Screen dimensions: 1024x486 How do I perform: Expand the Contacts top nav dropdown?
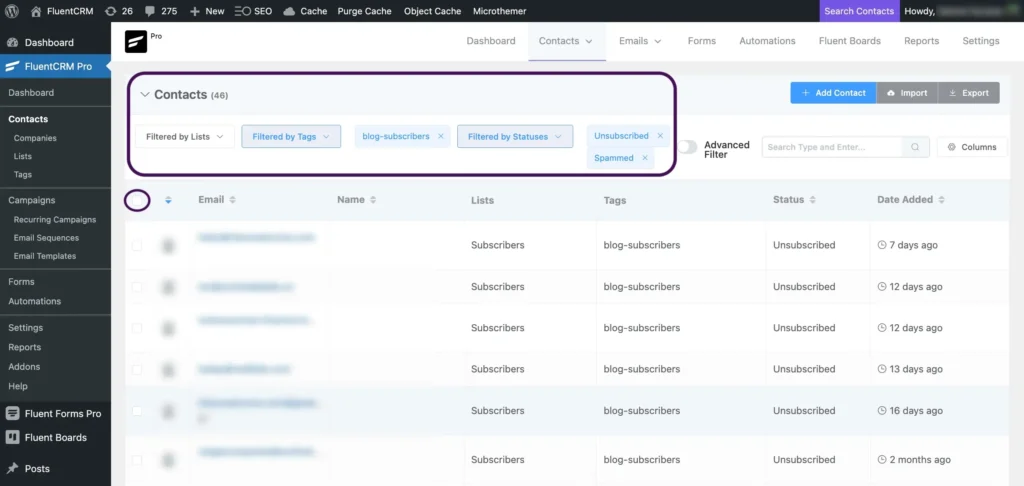(566, 41)
